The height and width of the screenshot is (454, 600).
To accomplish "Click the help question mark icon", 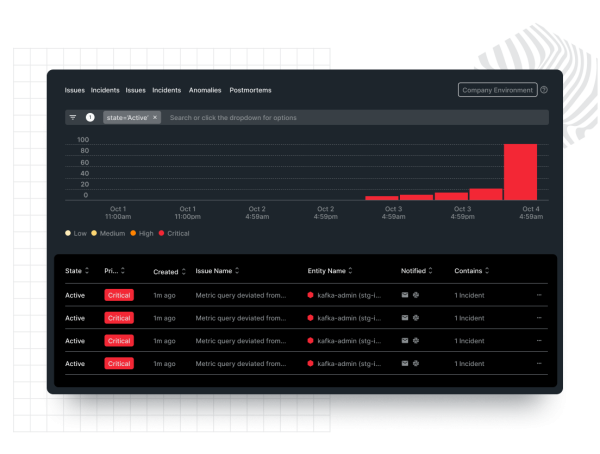I will tap(544, 90).
